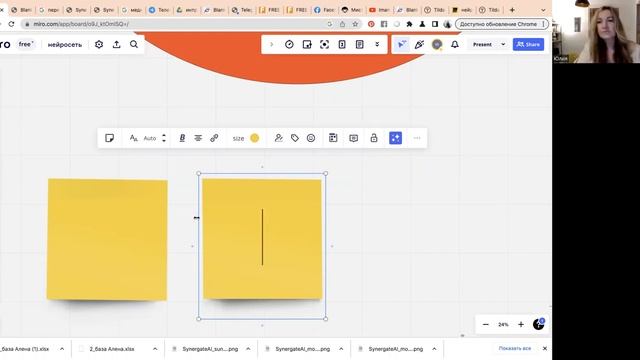Image resolution: width=640 pixels, height=360 pixels.
Task: Open Auto font size dropdown
Action: point(150,138)
